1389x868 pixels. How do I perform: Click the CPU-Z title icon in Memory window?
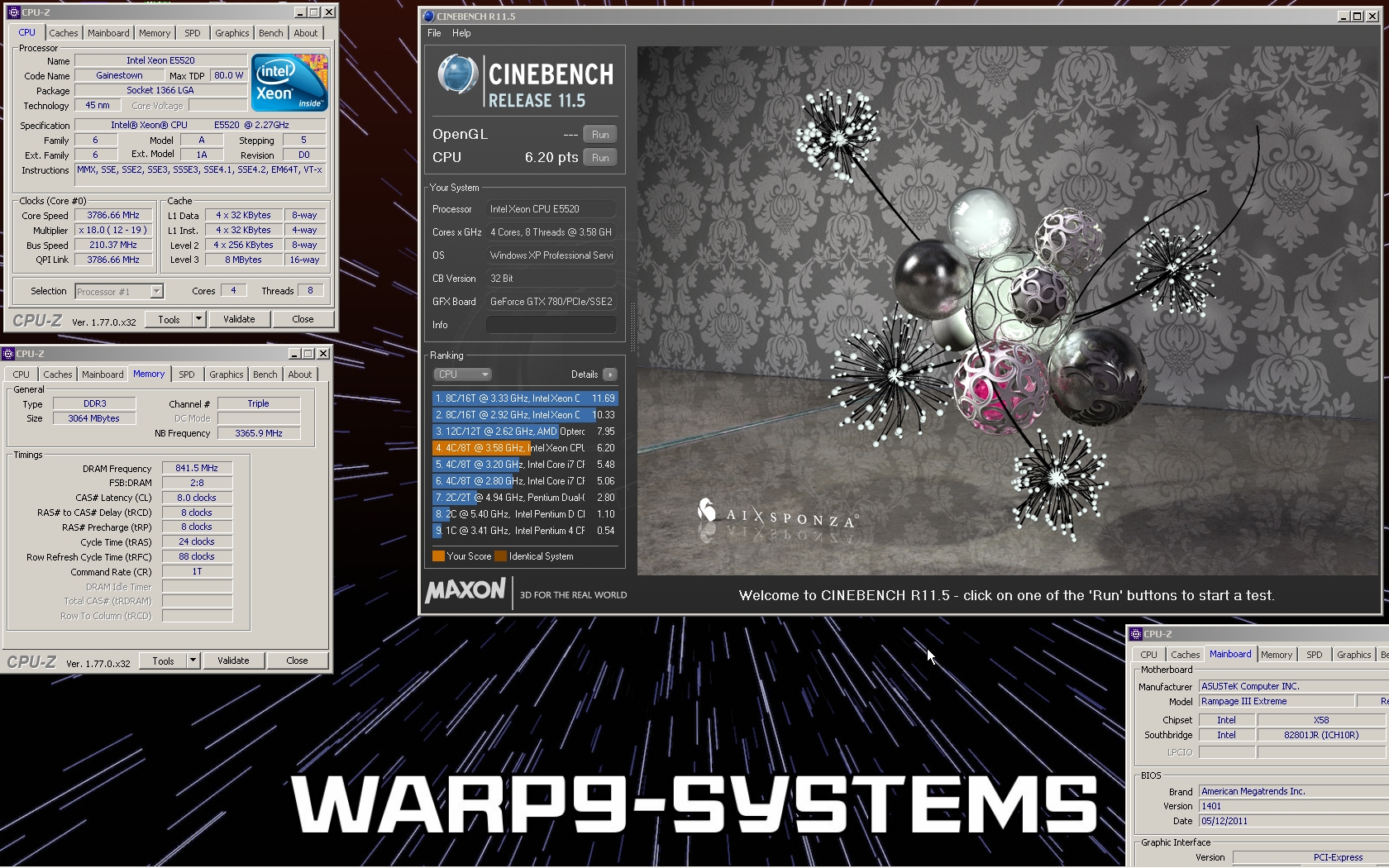pyautogui.click(x=8, y=354)
